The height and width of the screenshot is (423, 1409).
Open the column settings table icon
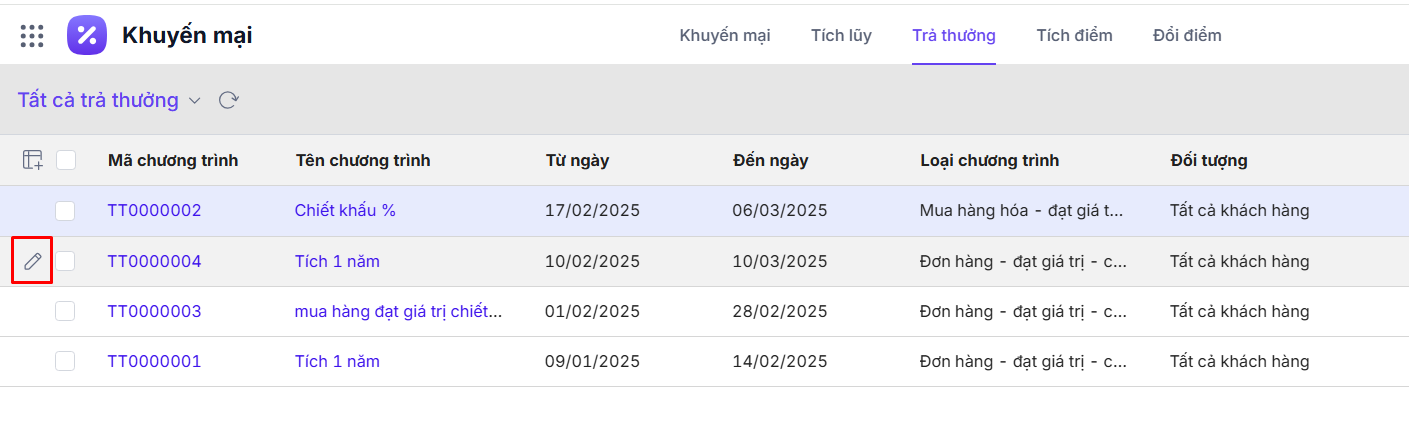pyautogui.click(x=33, y=160)
